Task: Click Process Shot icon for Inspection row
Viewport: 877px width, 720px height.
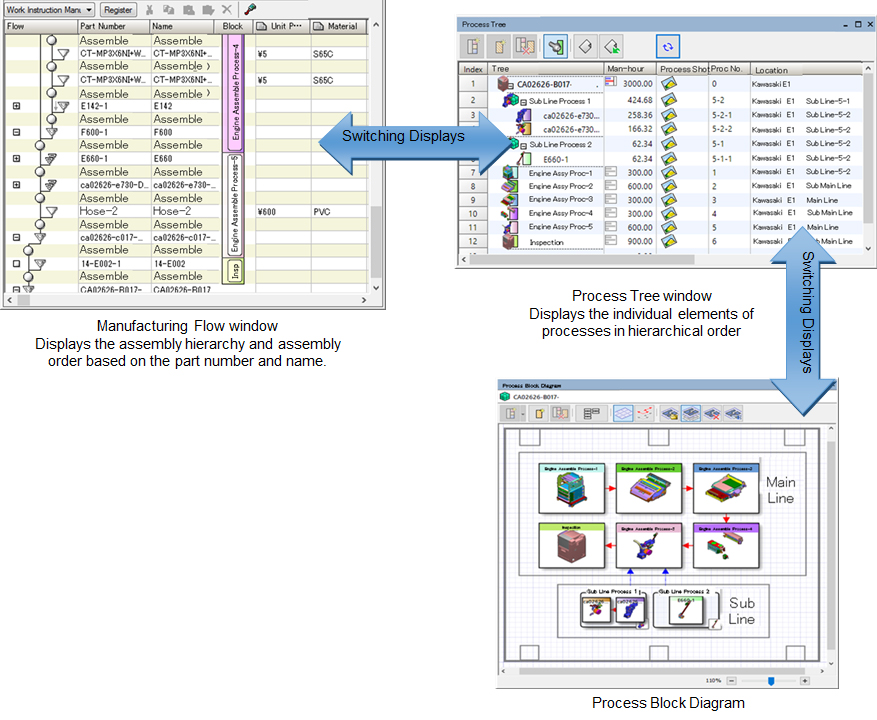Action: [x=669, y=242]
